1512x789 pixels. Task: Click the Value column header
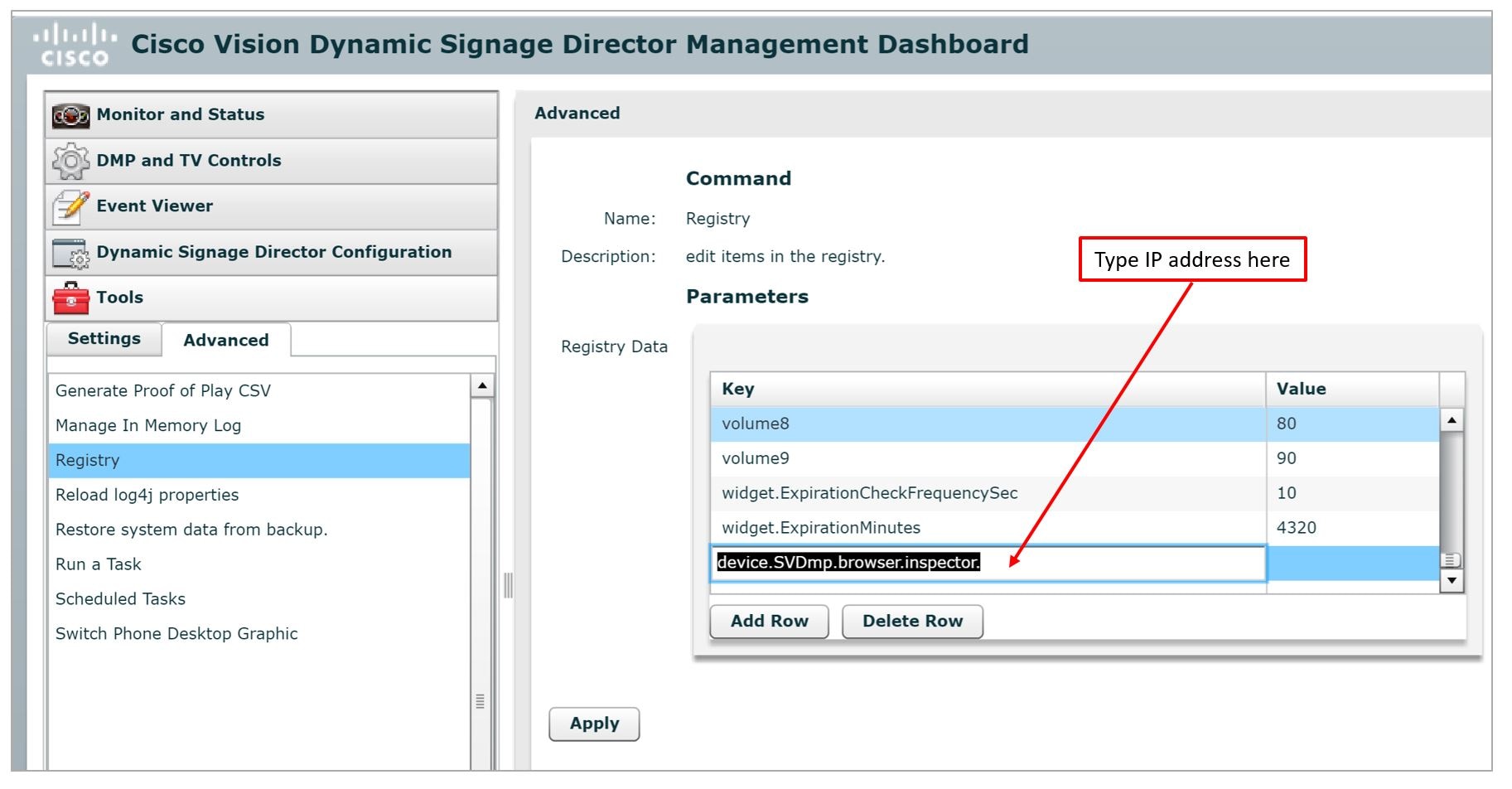pos(1352,390)
